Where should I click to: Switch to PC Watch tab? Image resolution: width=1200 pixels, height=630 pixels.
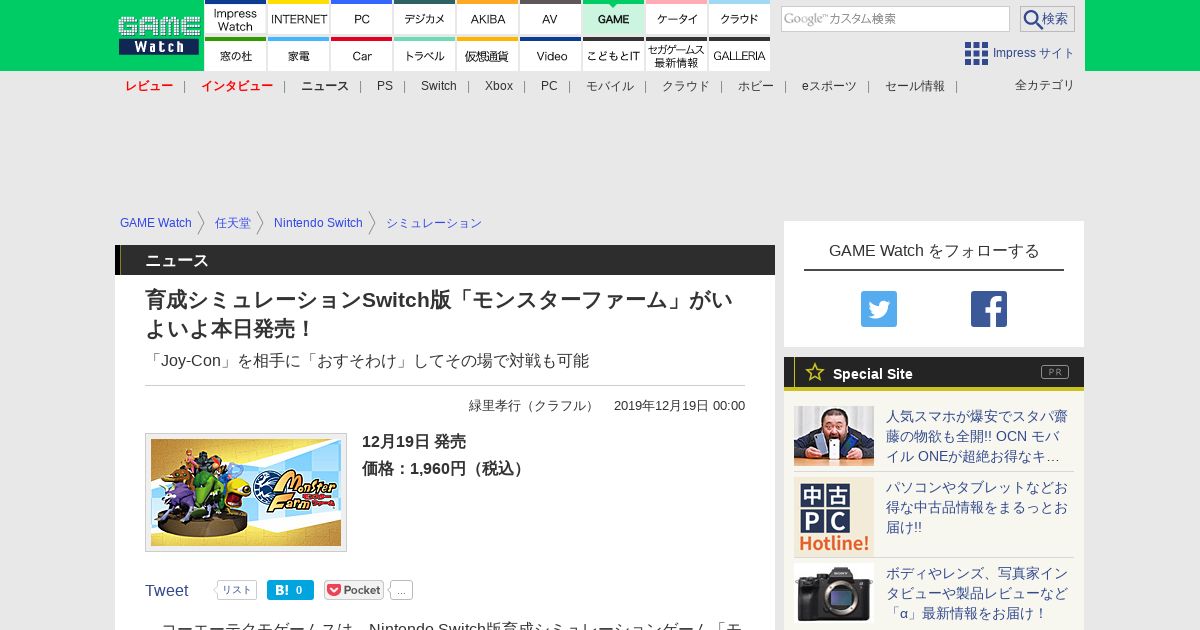point(362,18)
